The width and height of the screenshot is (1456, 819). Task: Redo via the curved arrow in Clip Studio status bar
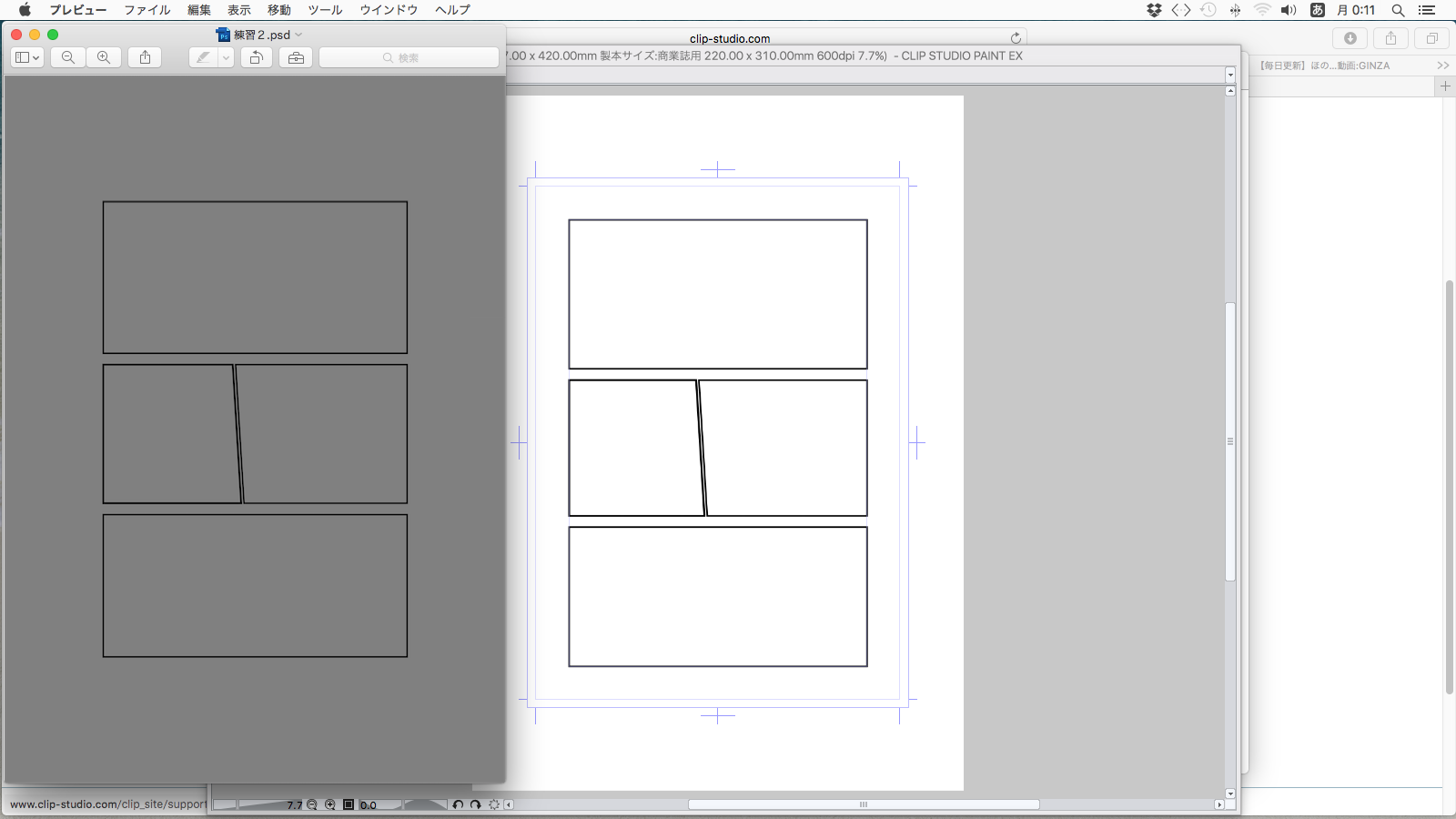pos(475,804)
